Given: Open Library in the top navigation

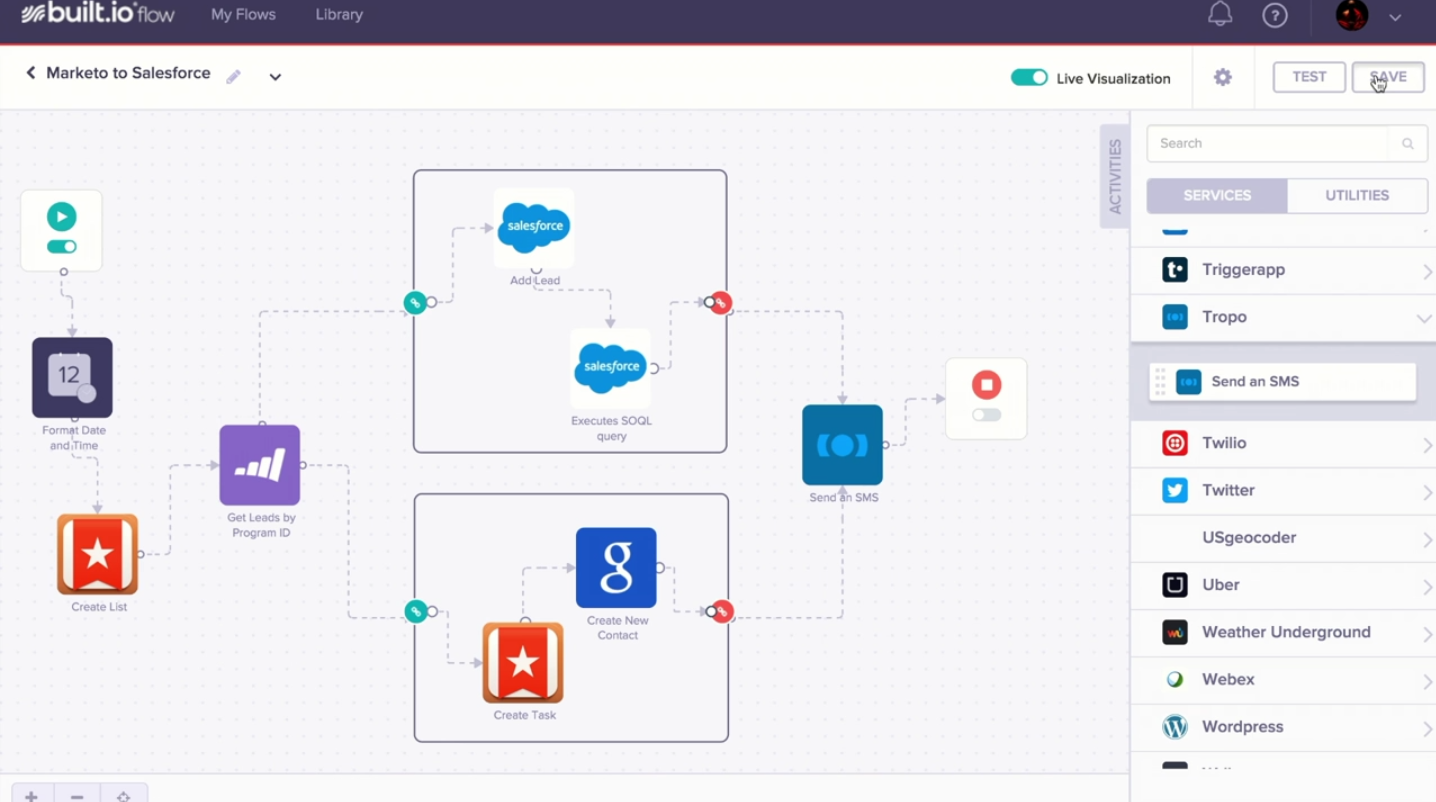Looking at the screenshot, I should point(339,15).
